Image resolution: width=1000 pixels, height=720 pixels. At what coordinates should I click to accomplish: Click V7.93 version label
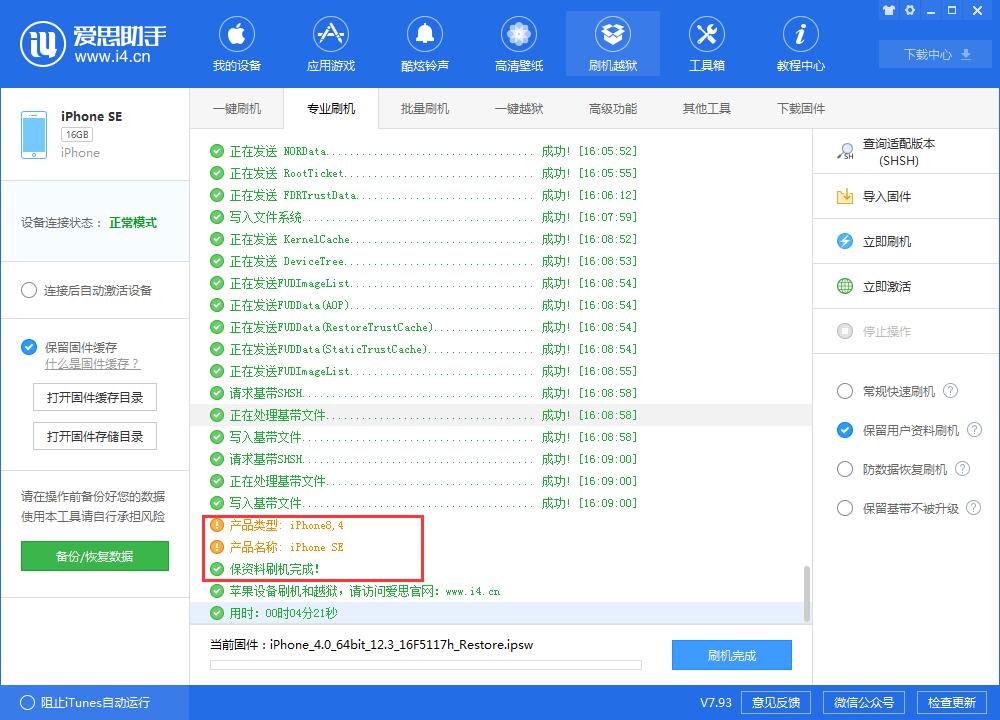[716, 702]
